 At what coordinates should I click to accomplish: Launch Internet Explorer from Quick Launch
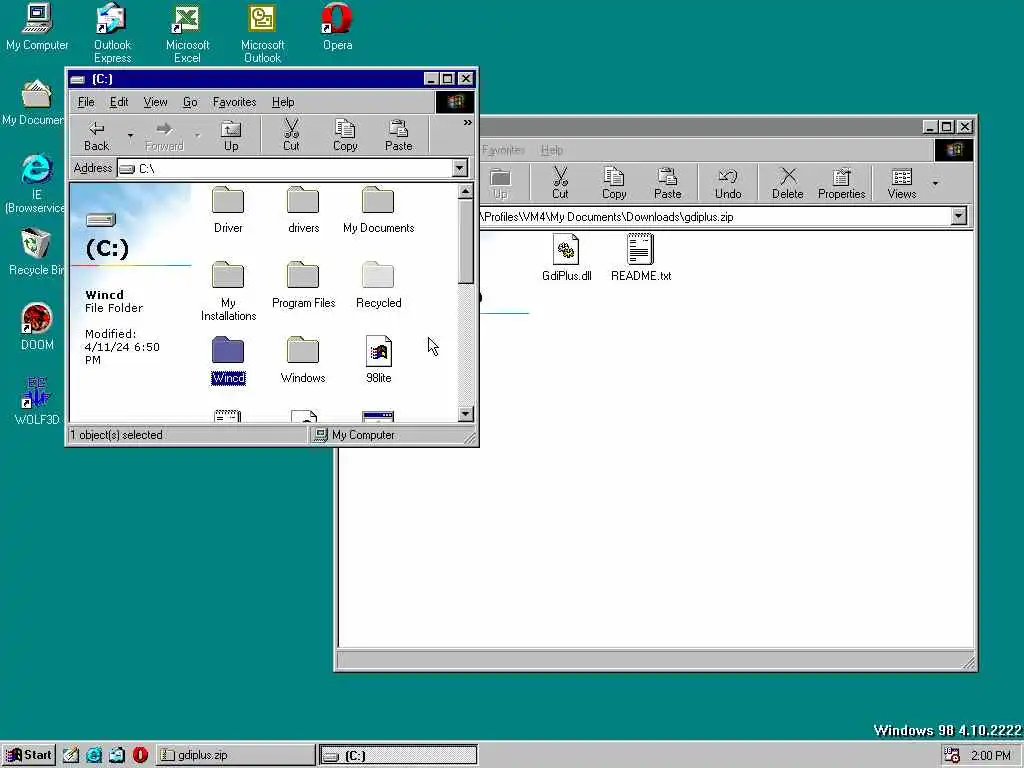coord(93,755)
